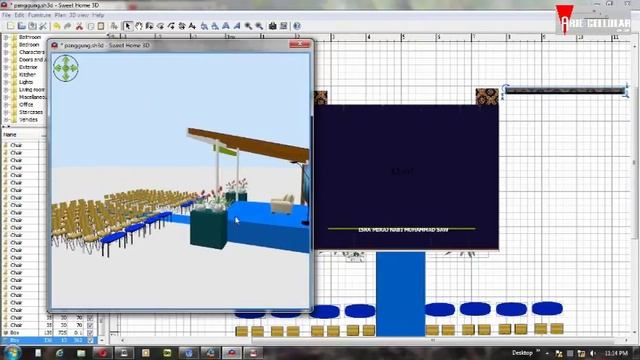Viewport: 640px width, 360px height.
Task: Click the second magnifier Zoom out icon
Action: (x=259, y=26)
